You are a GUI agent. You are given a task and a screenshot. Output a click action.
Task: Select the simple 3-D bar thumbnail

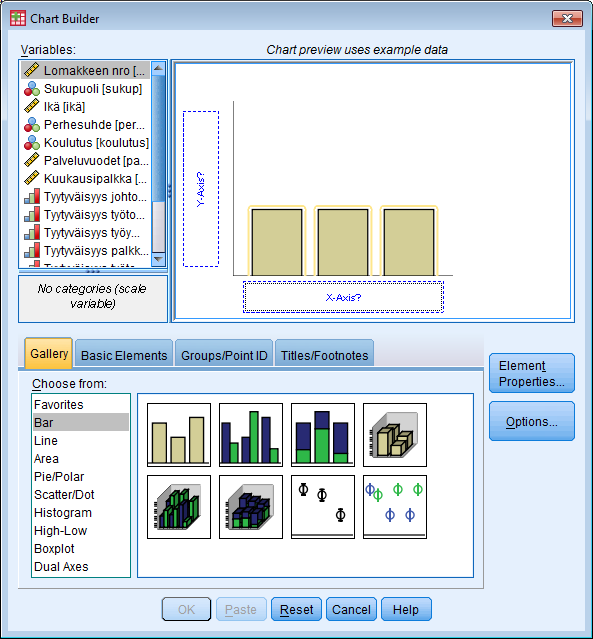395,435
